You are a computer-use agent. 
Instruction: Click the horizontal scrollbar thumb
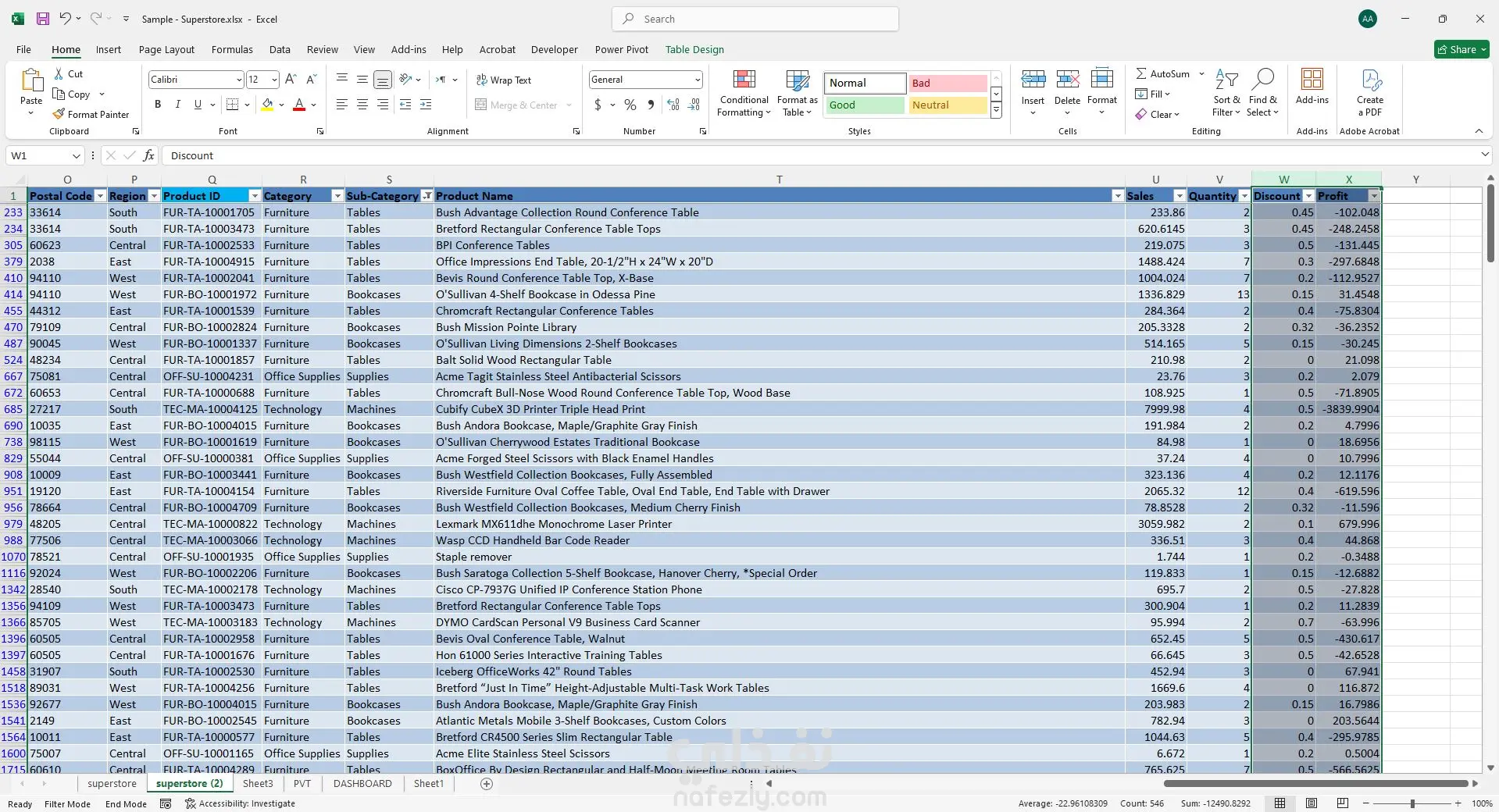pyautogui.click(x=1315, y=783)
